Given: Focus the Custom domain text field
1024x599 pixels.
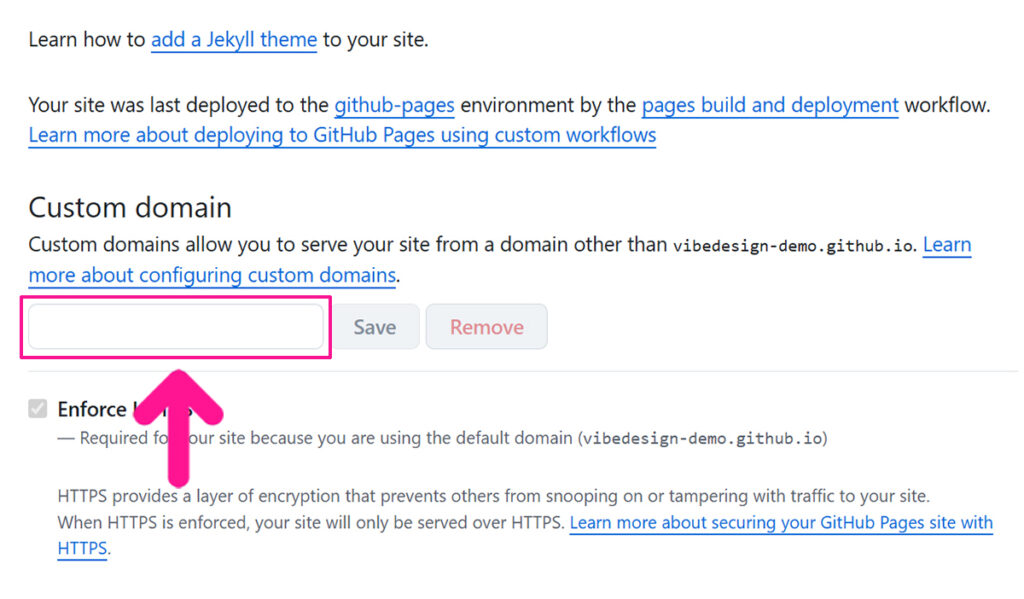Looking at the screenshot, I should [176, 327].
